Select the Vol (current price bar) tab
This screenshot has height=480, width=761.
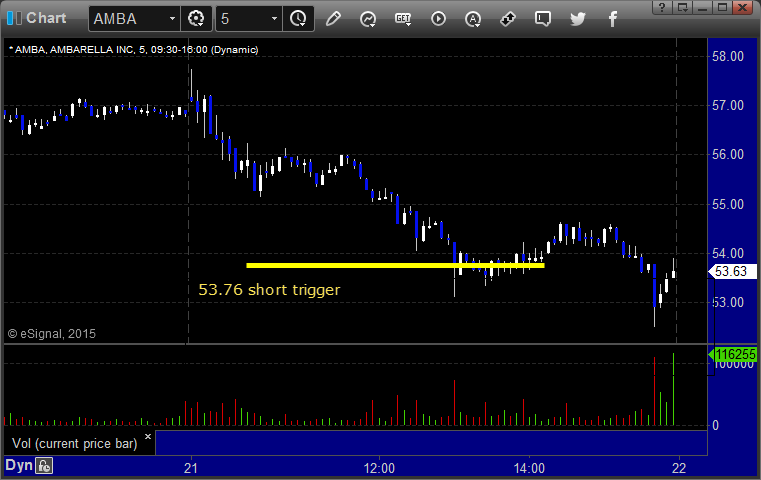point(80,443)
